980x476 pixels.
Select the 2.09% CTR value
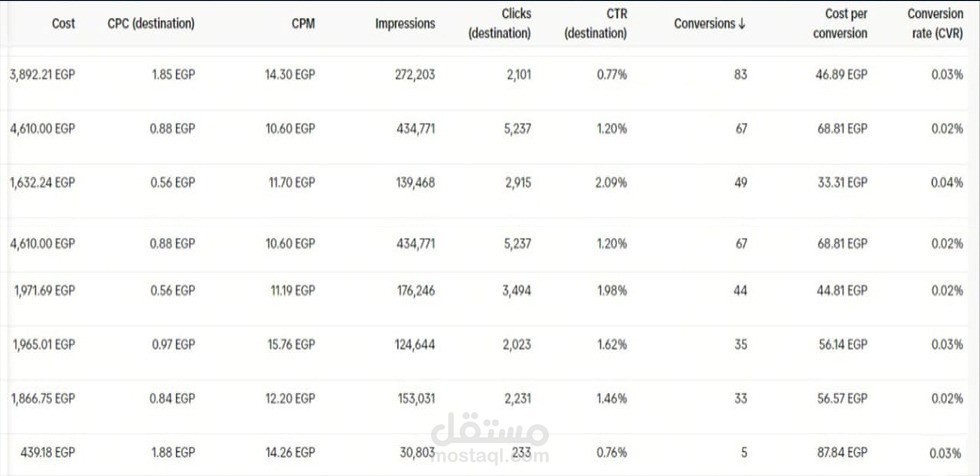[x=610, y=182]
